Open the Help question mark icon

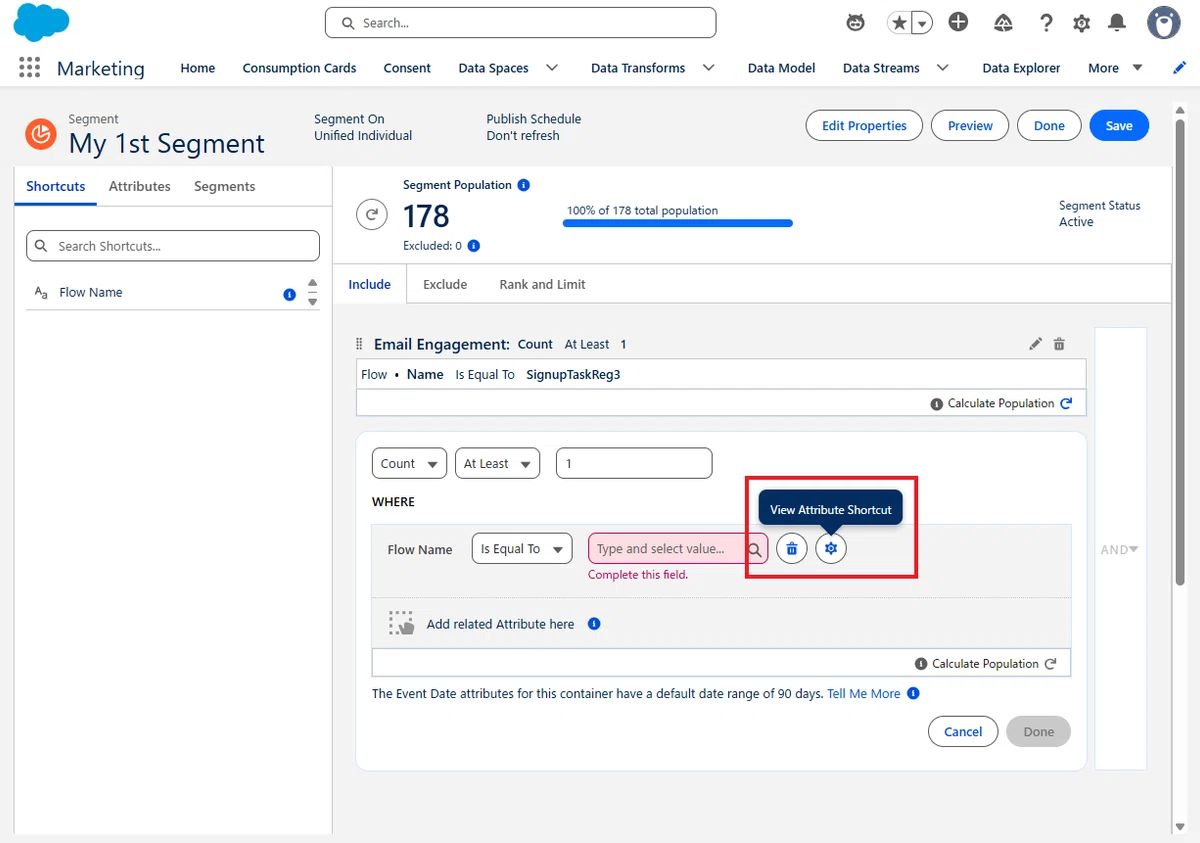(1046, 22)
